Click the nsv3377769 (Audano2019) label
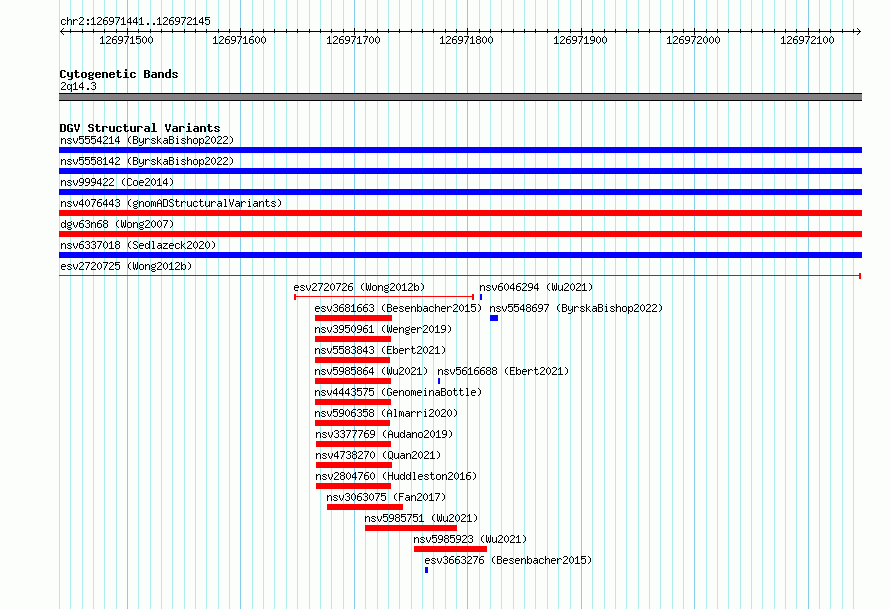Screen dimensions: 890x609 click(x=384, y=434)
